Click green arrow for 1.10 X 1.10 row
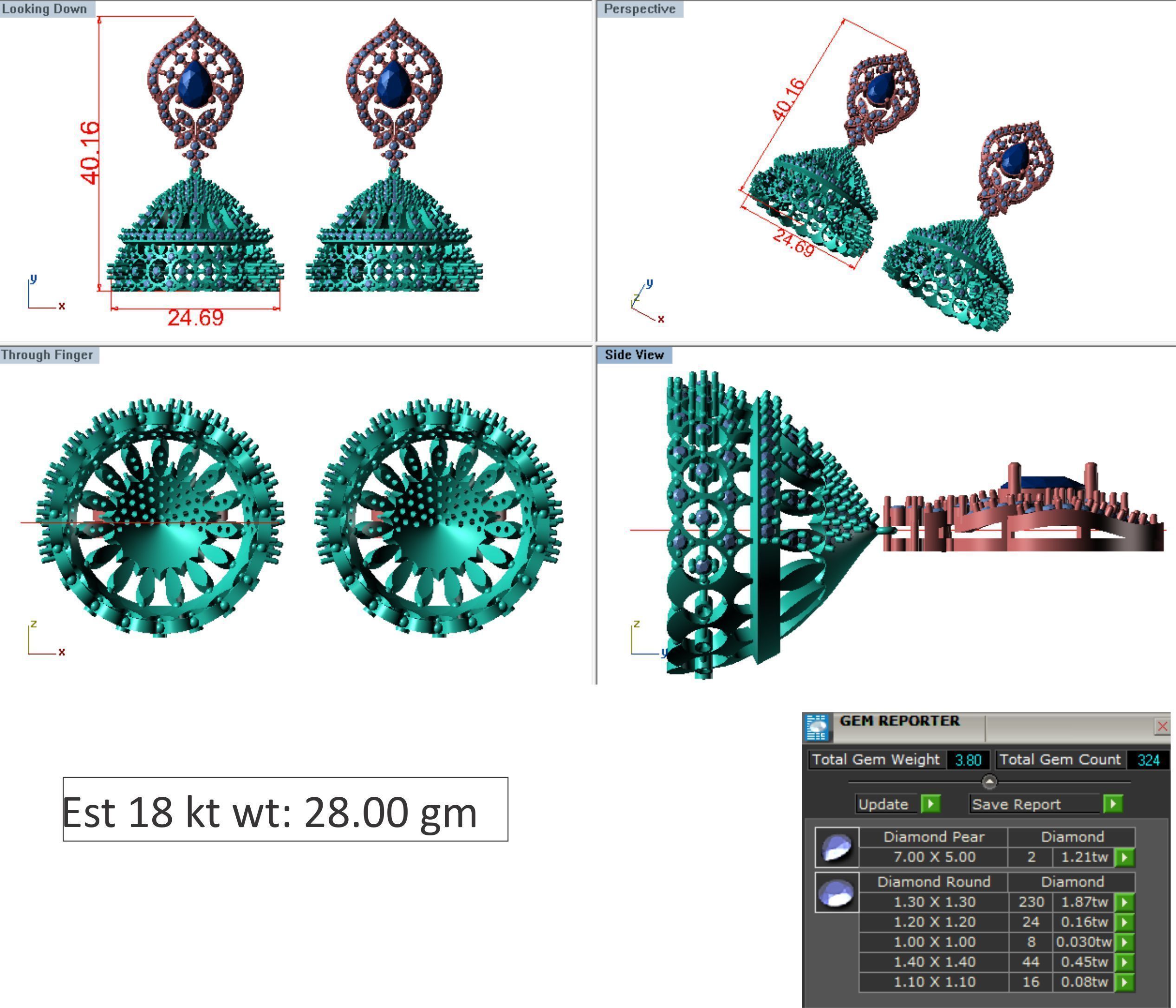 pos(1124,982)
